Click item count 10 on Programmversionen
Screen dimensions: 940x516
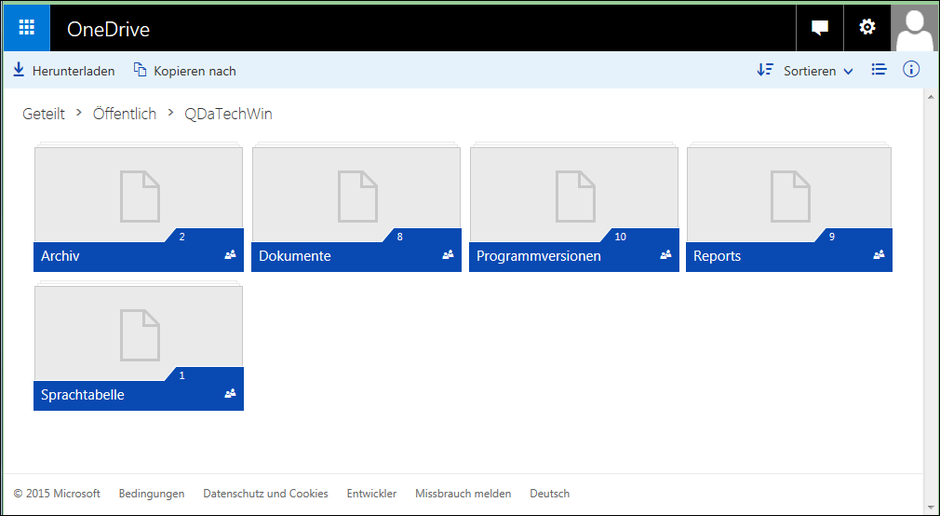click(620, 237)
